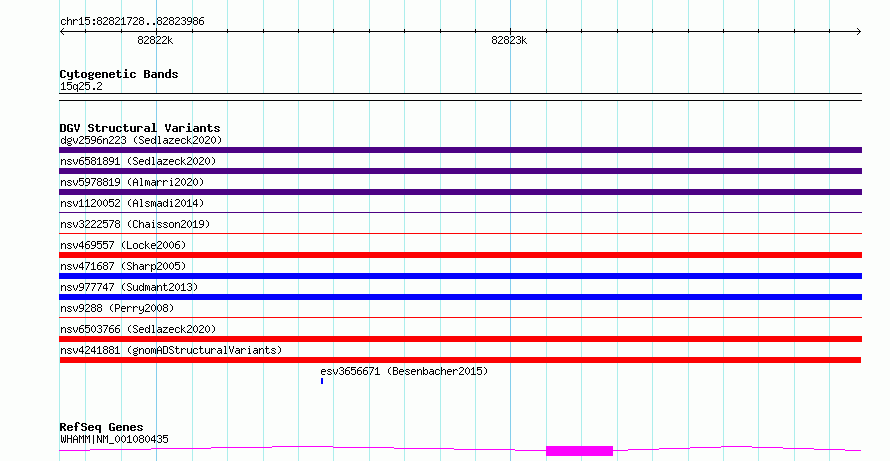Click the blue bar of nsv471687
Screen dimensions: 890x461
[460, 276]
